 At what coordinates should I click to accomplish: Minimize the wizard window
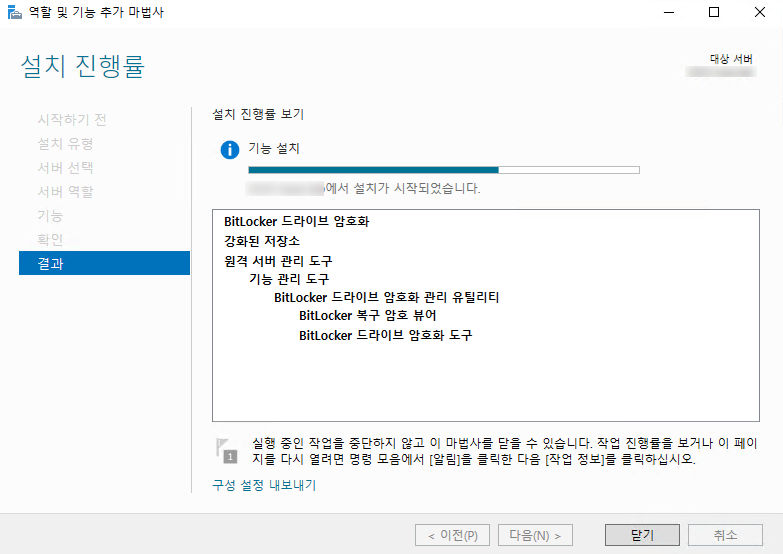point(669,12)
